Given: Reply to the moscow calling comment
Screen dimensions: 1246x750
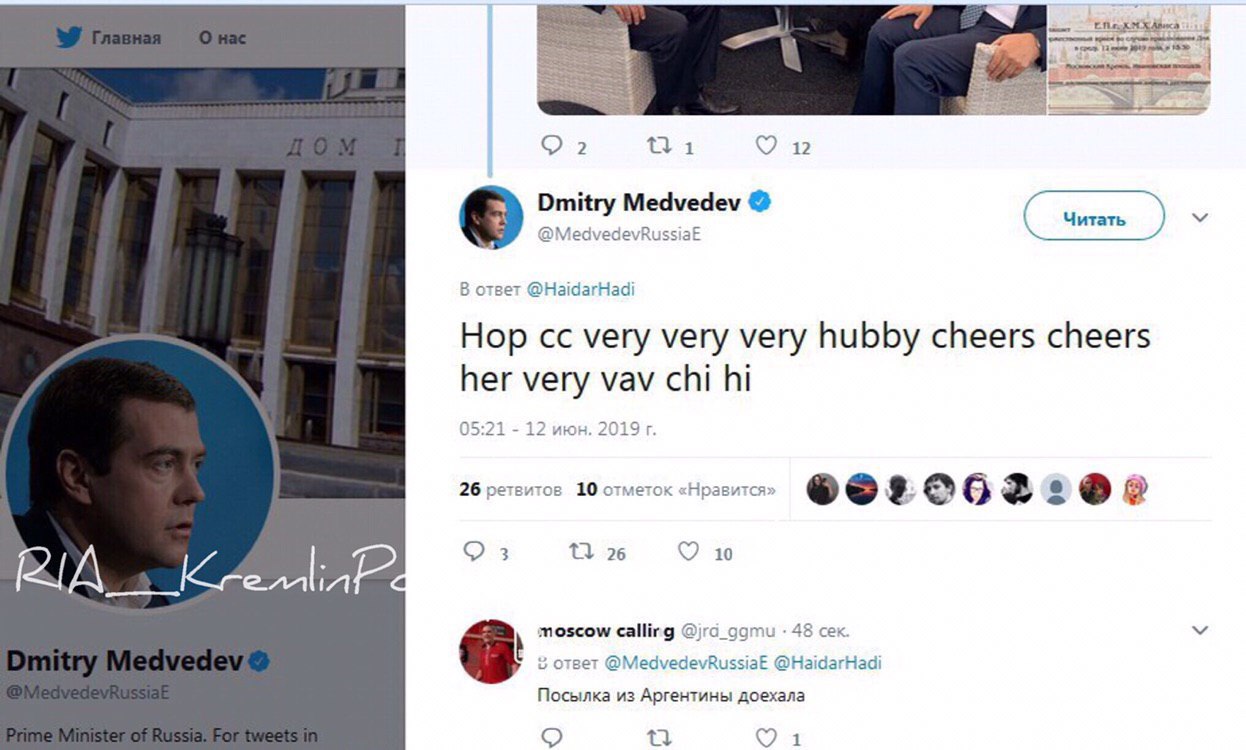Looking at the screenshot, I should [x=552, y=738].
